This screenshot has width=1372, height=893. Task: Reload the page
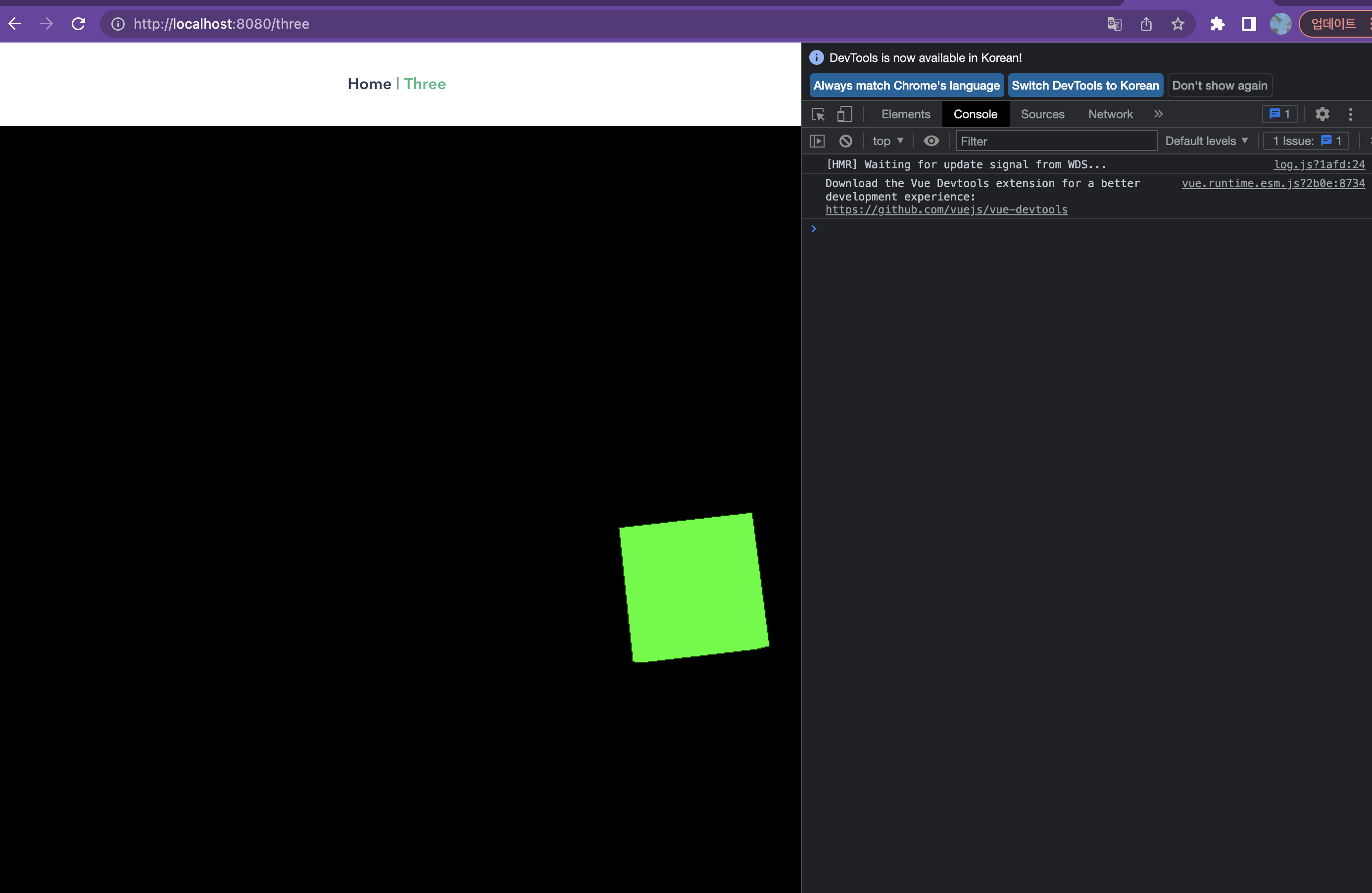tap(78, 24)
